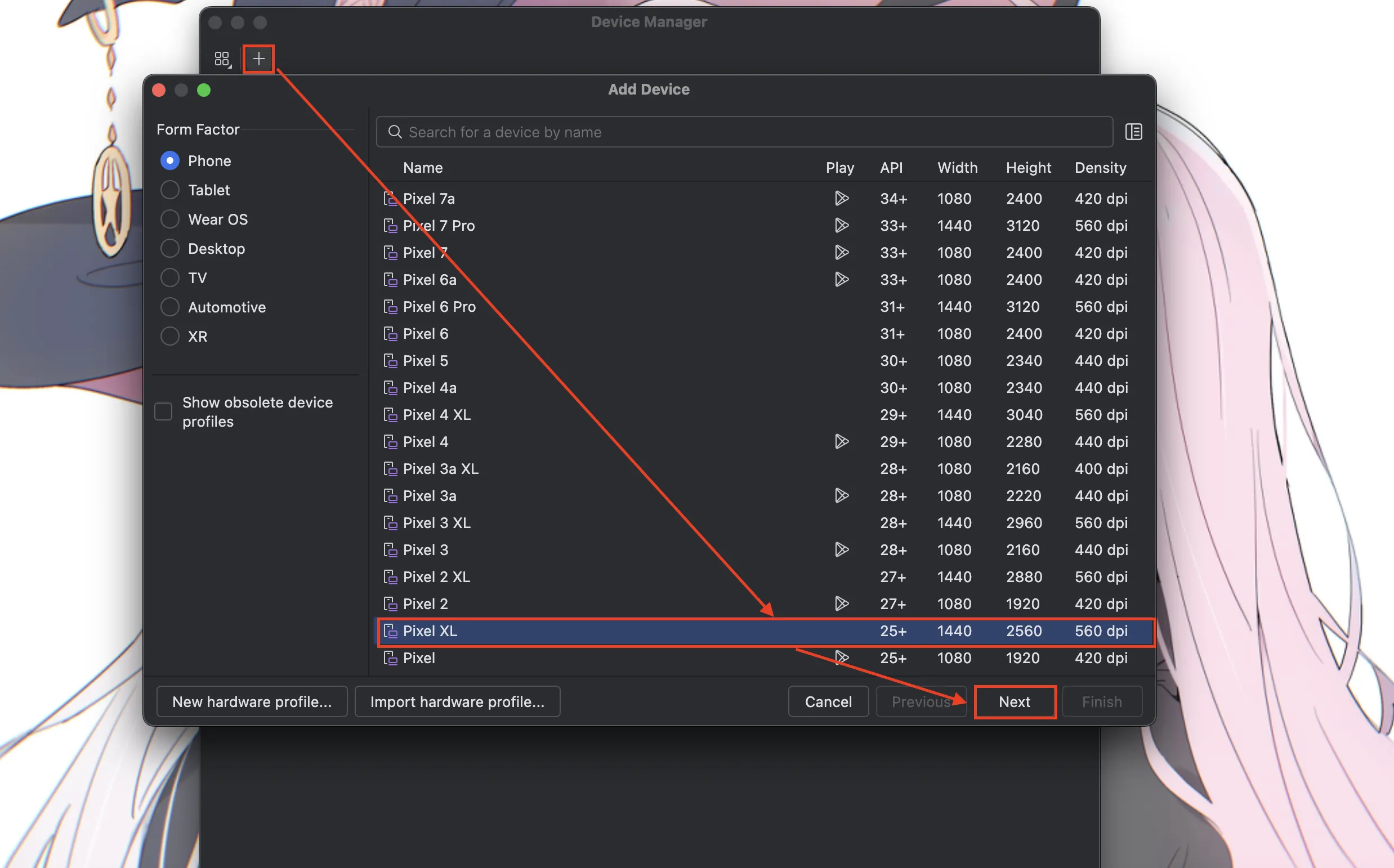Choose the Wear OS radio button
This screenshot has height=868, width=1394.
pos(170,220)
